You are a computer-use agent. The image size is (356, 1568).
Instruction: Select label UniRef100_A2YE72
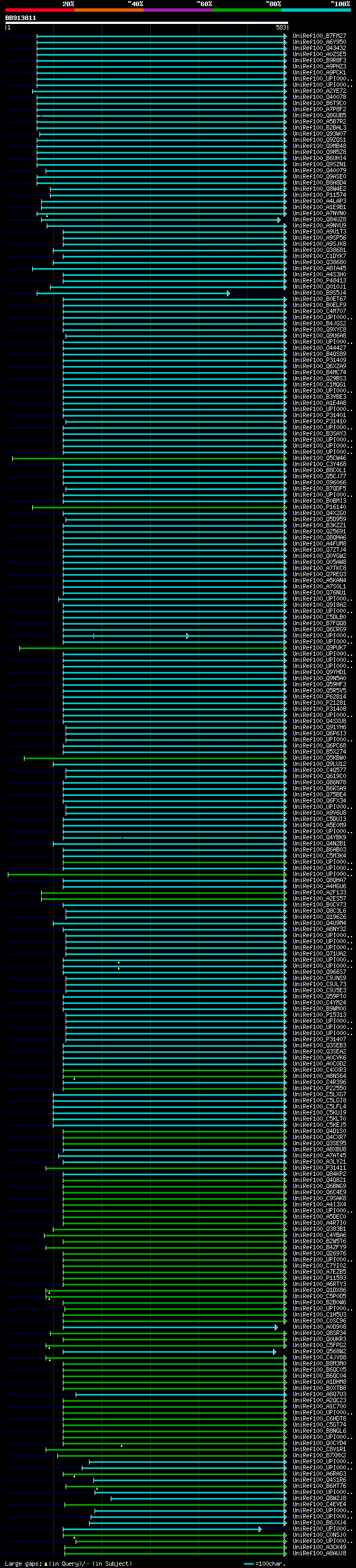319,91
